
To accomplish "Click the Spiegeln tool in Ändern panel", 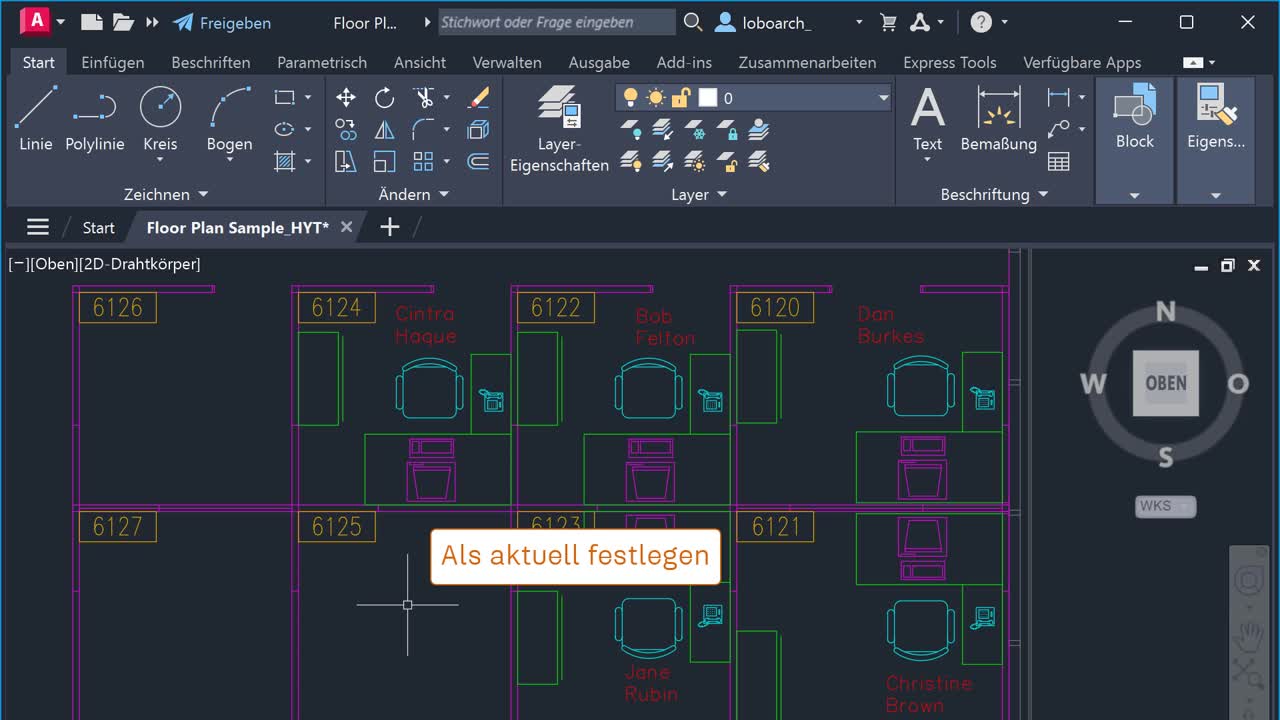I will [x=385, y=129].
